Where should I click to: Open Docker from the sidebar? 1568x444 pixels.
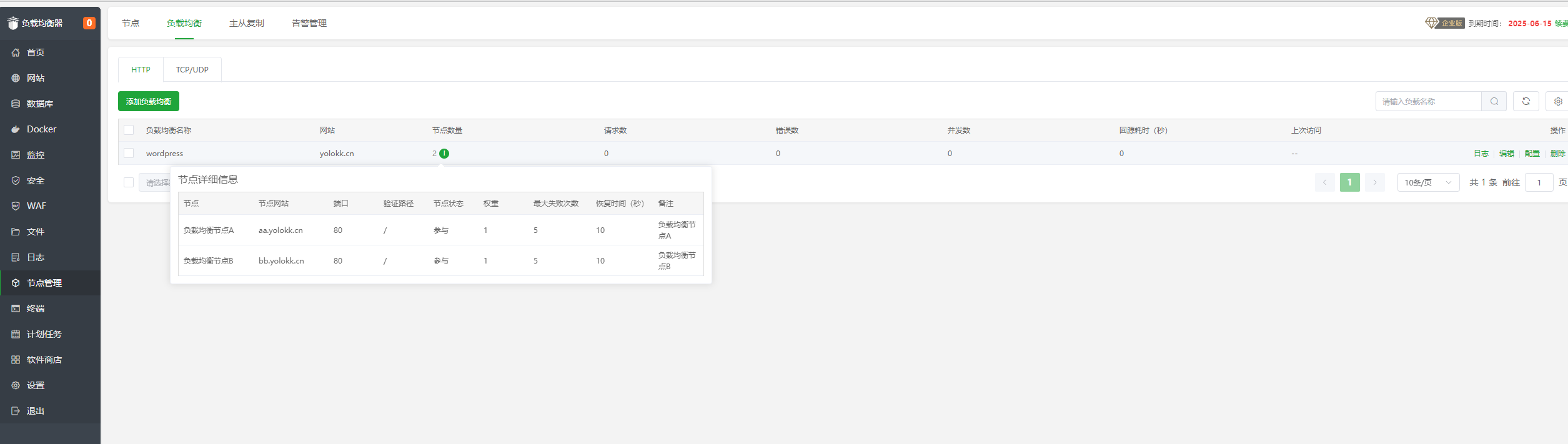pyautogui.click(x=41, y=129)
